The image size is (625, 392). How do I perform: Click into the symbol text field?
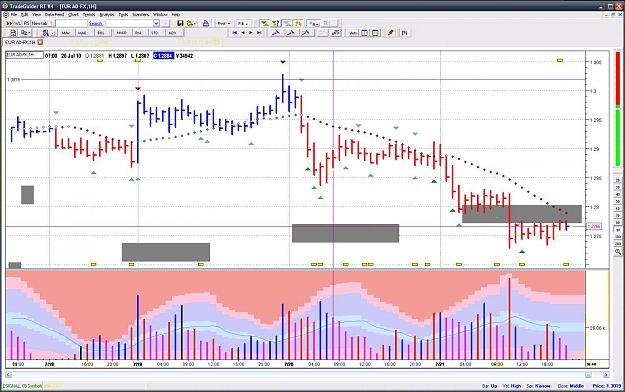coord(71,23)
